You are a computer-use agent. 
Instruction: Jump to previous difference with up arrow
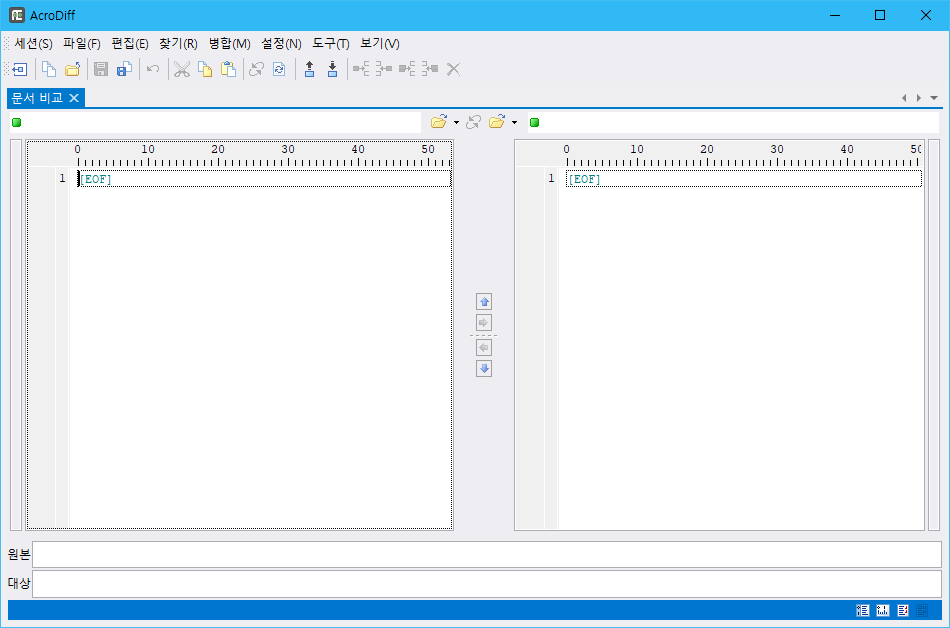[x=310, y=69]
